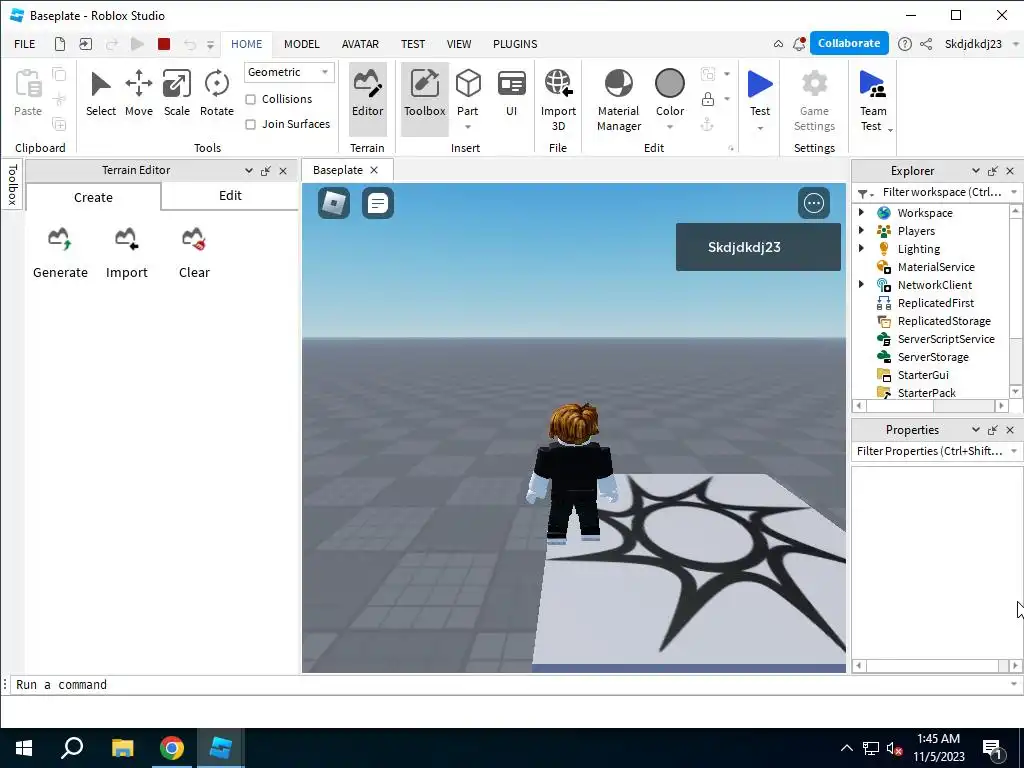Click the notifications bell icon
The height and width of the screenshot is (768, 1024).
tap(799, 44)
